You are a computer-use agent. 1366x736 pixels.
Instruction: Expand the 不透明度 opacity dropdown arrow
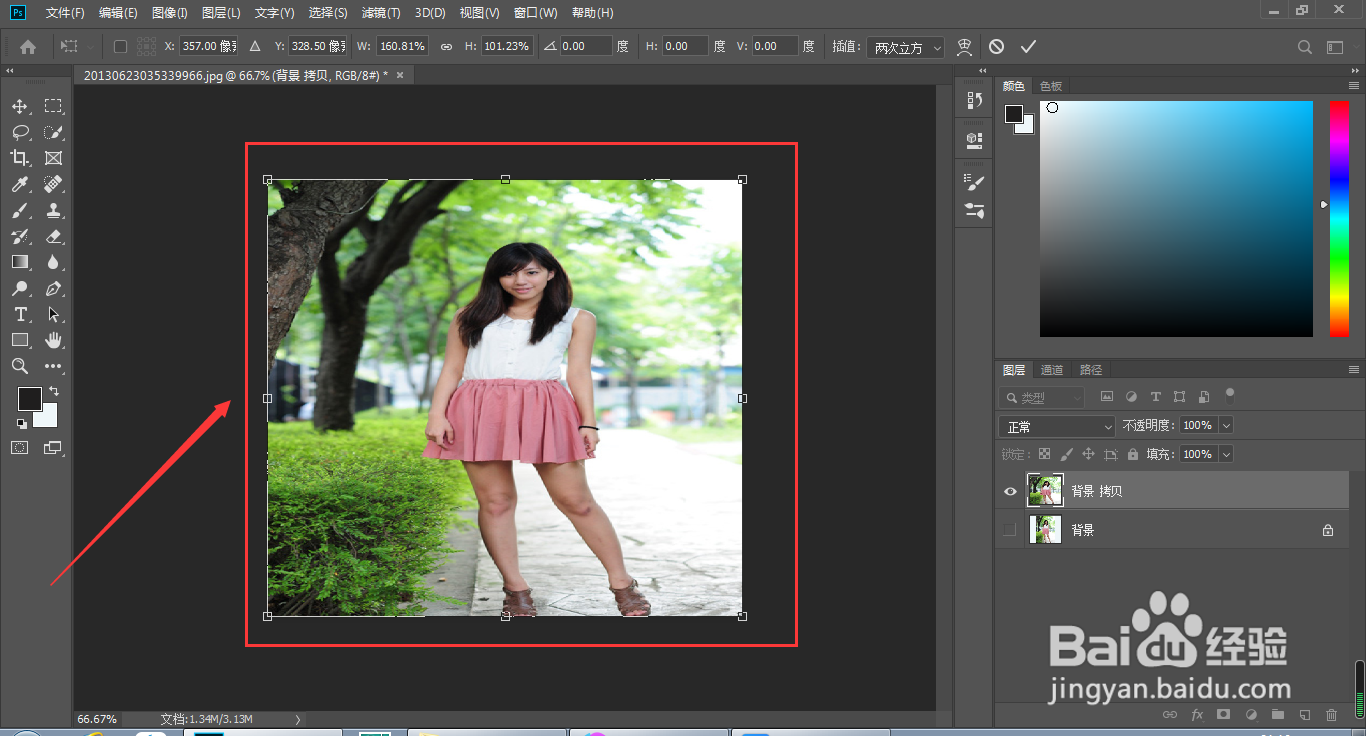click(x=1226, y=426)
